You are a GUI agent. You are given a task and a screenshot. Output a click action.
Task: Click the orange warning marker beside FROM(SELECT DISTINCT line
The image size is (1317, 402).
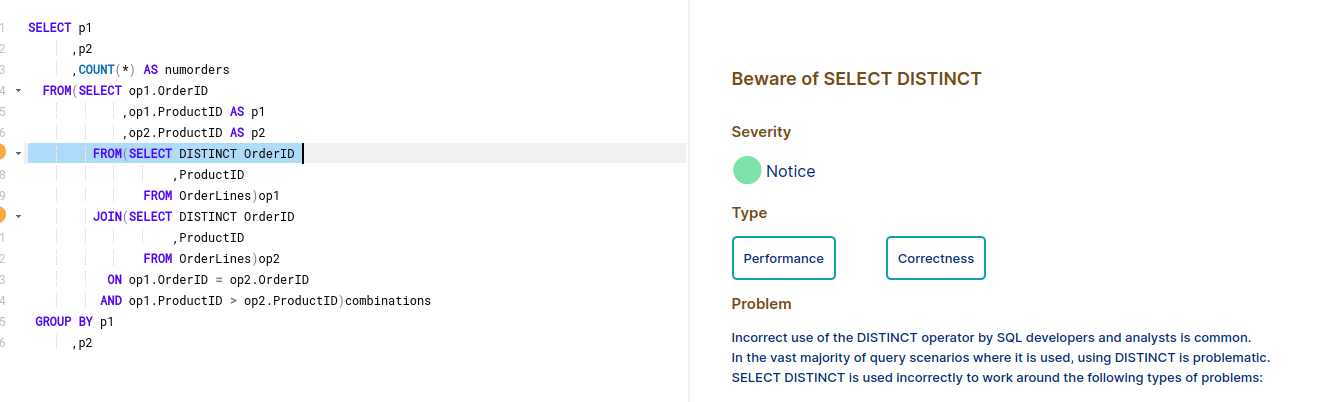point(2,153)
